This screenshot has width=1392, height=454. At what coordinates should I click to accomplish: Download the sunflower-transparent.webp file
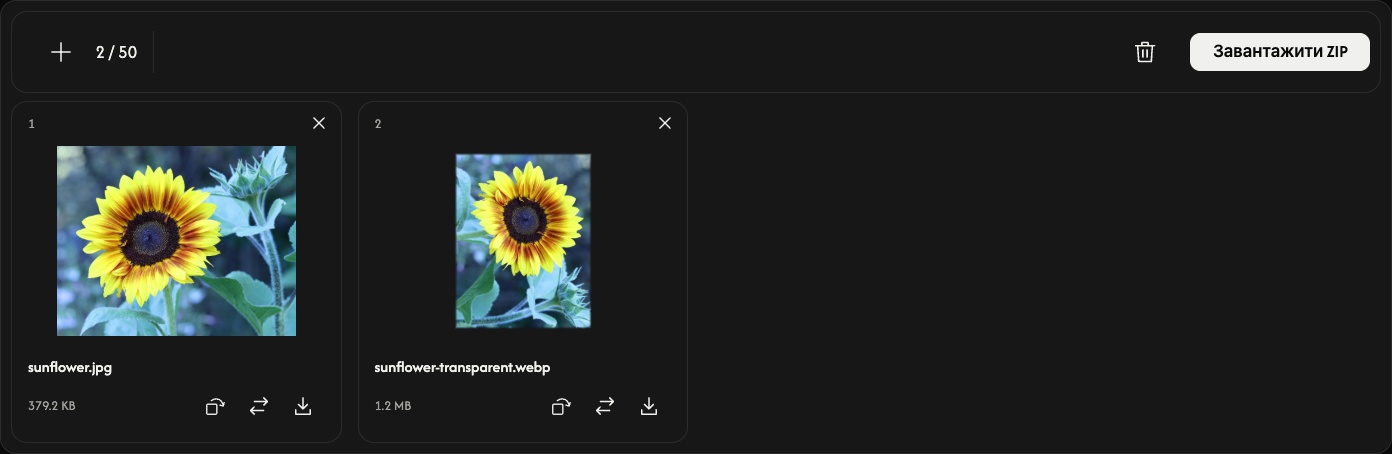tap(649, 406)
